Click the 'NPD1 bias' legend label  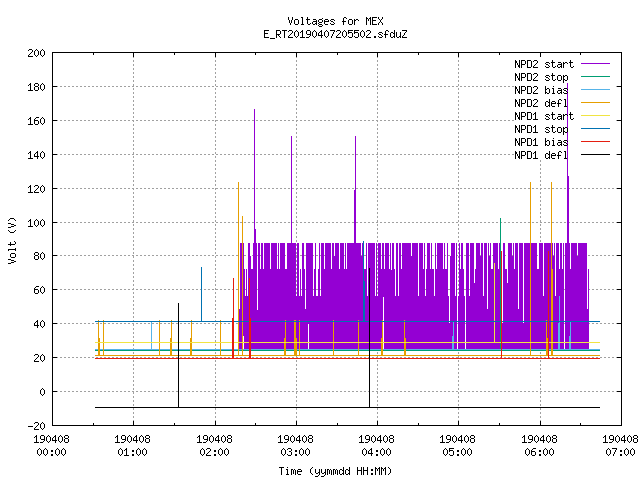(541, 142)
